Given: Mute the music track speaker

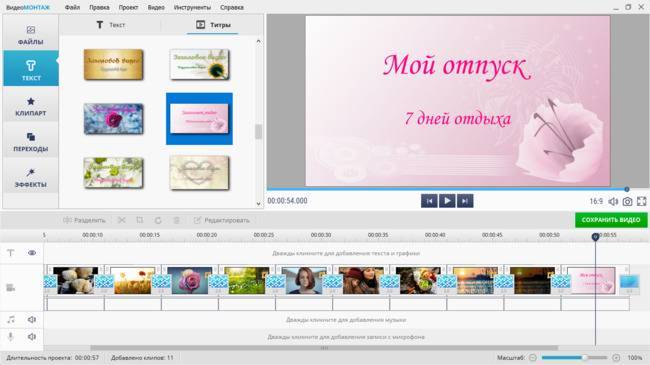Looking at the screenshot, I should pos(32,319).
